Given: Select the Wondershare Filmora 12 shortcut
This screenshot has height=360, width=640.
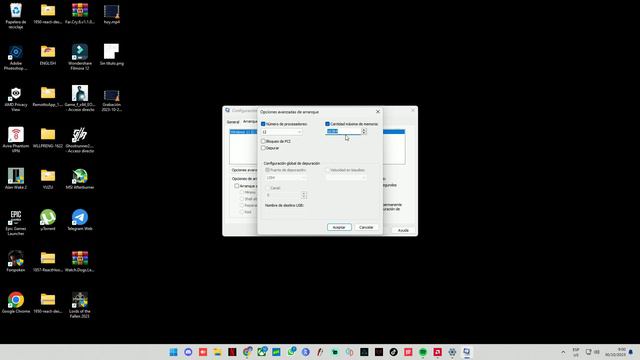Looking at the screenshot, I should tap(80, 58).
